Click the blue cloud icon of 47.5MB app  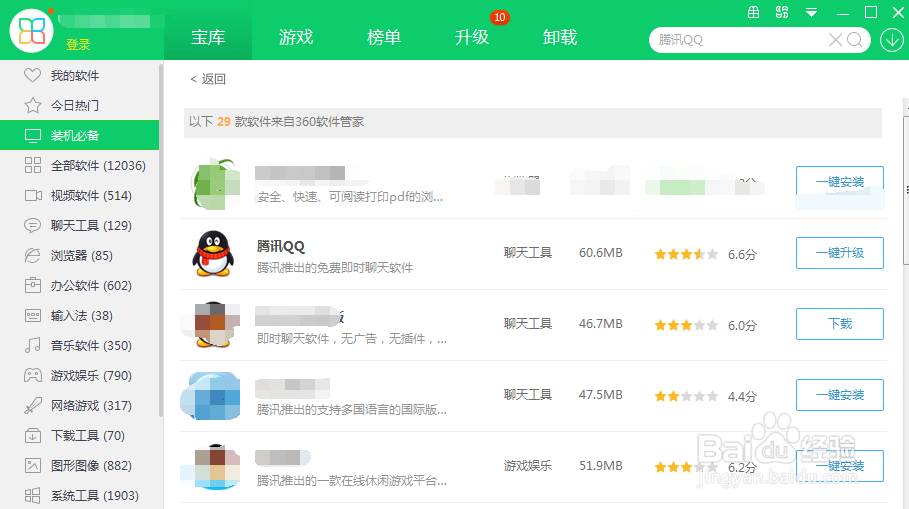click(210, 396)
